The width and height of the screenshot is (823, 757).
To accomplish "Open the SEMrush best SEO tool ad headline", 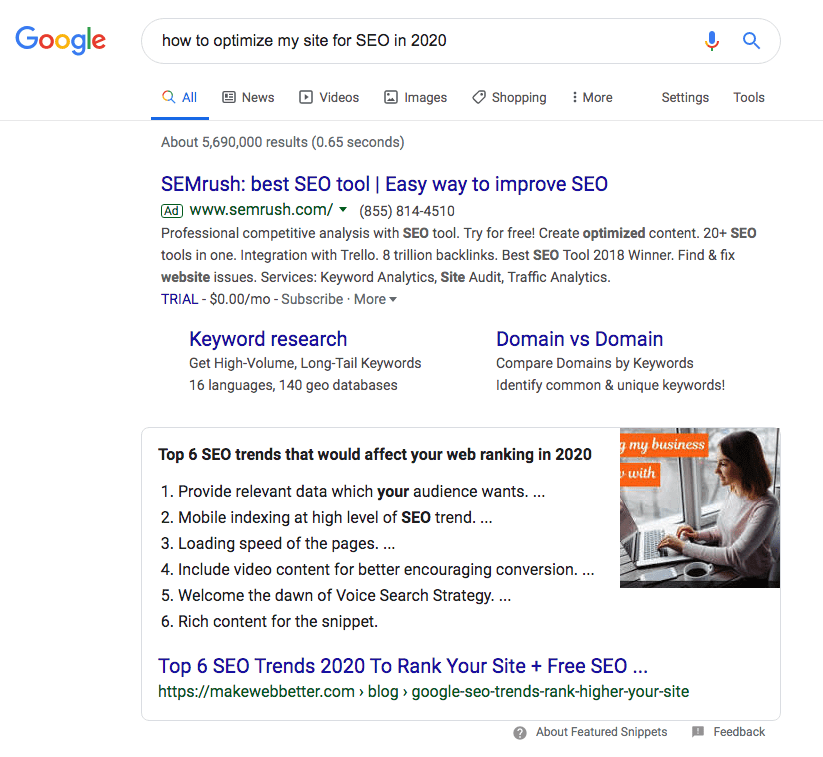I will [x=384, y=184].
